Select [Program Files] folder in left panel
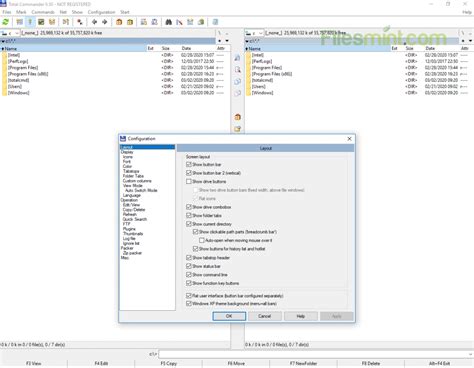Screen dimensions: 474x368 point(23,68)
